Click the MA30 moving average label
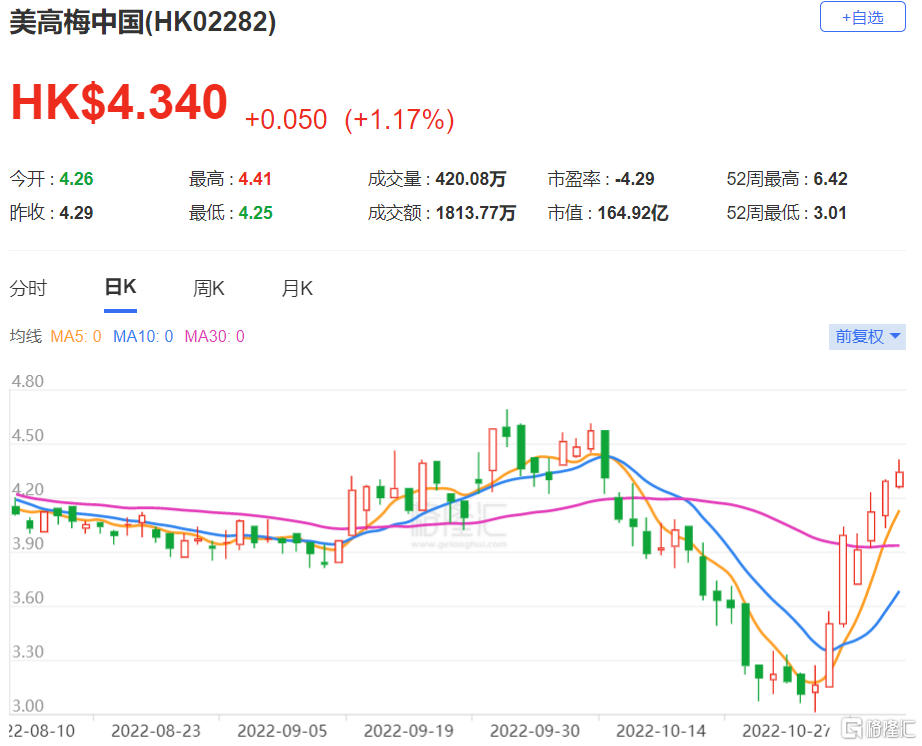922x746 pixels. pyautogui.click(x=215, y=336)
